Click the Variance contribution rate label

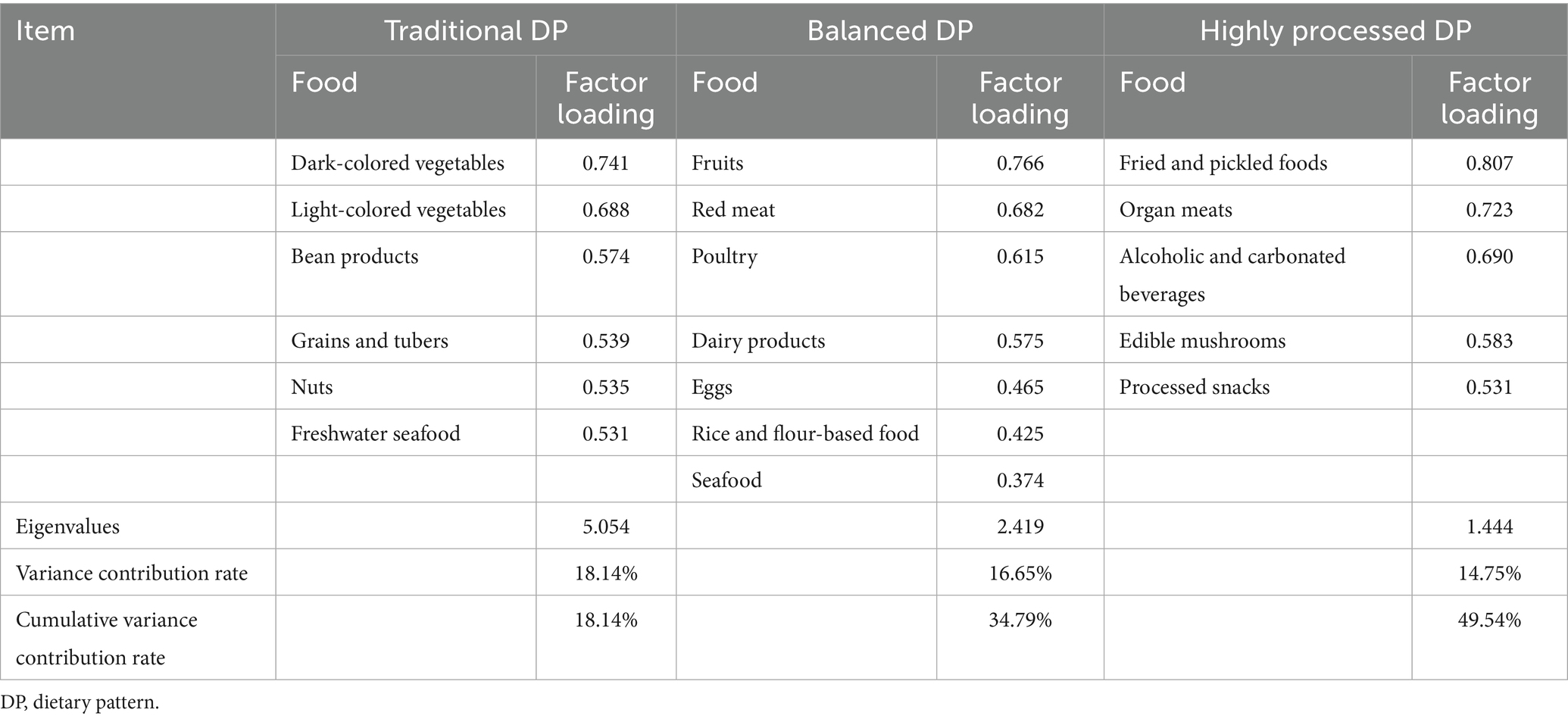pyautogui.click(x=132, y=573)
